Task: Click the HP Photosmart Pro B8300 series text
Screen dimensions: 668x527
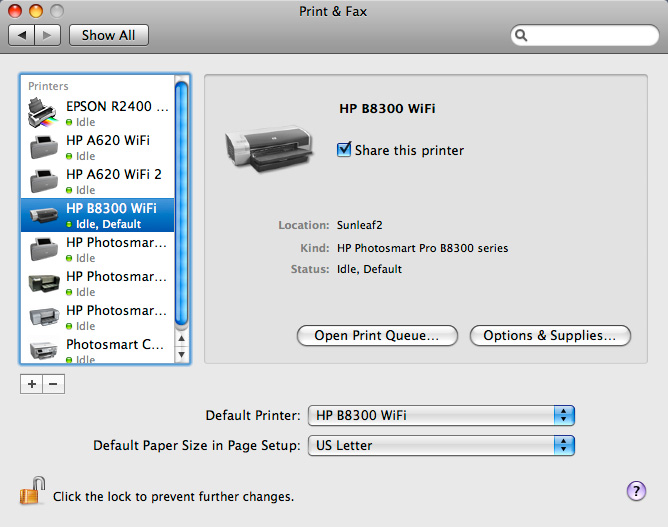Action: 423,248
